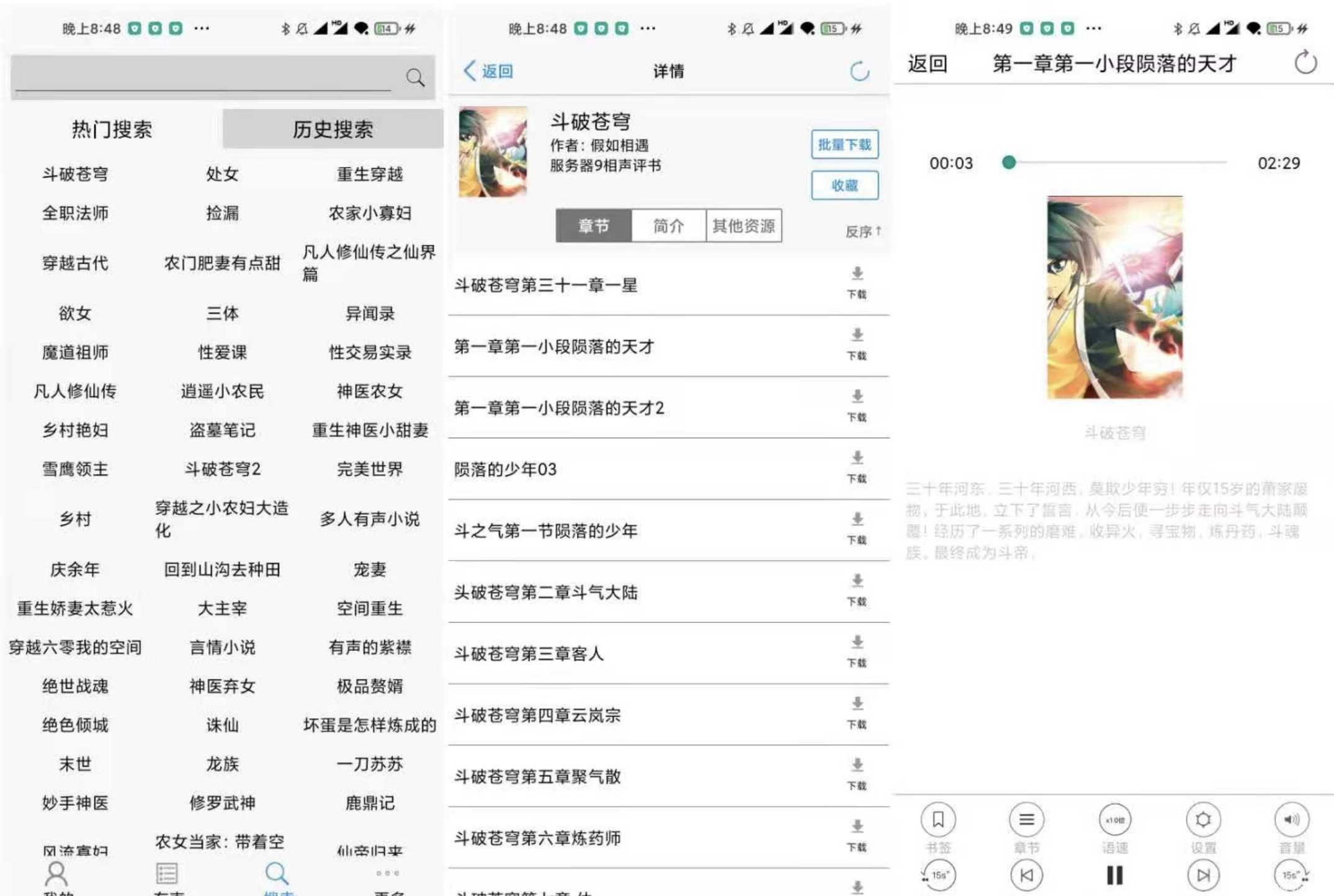Click the playback progress slider knob
Screen dimensions: 1334x896
(1009, 162)
